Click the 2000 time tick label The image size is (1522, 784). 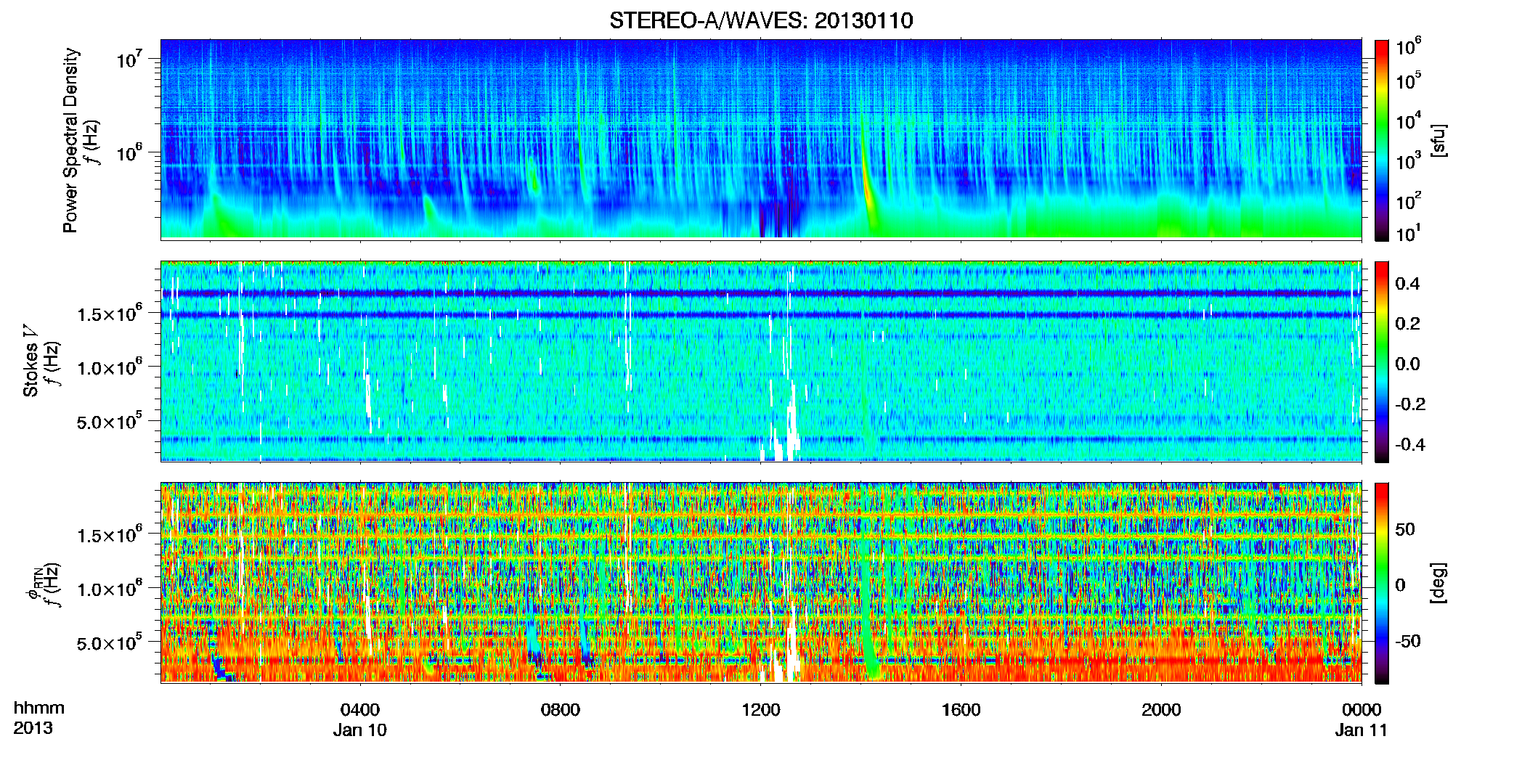(1161, 710)
